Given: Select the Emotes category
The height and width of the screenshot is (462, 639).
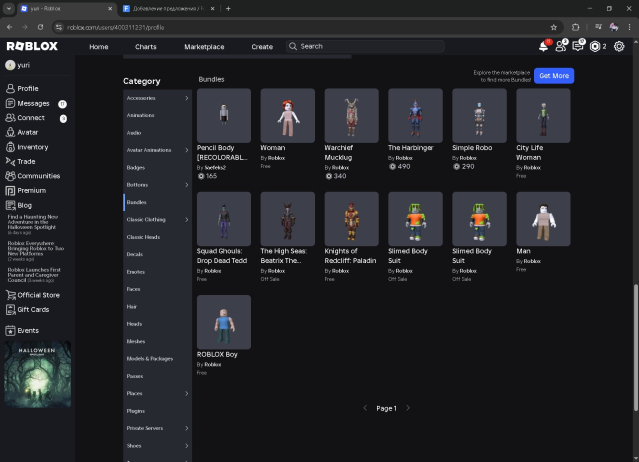Looking at the screenshot, I should point(136,271).
